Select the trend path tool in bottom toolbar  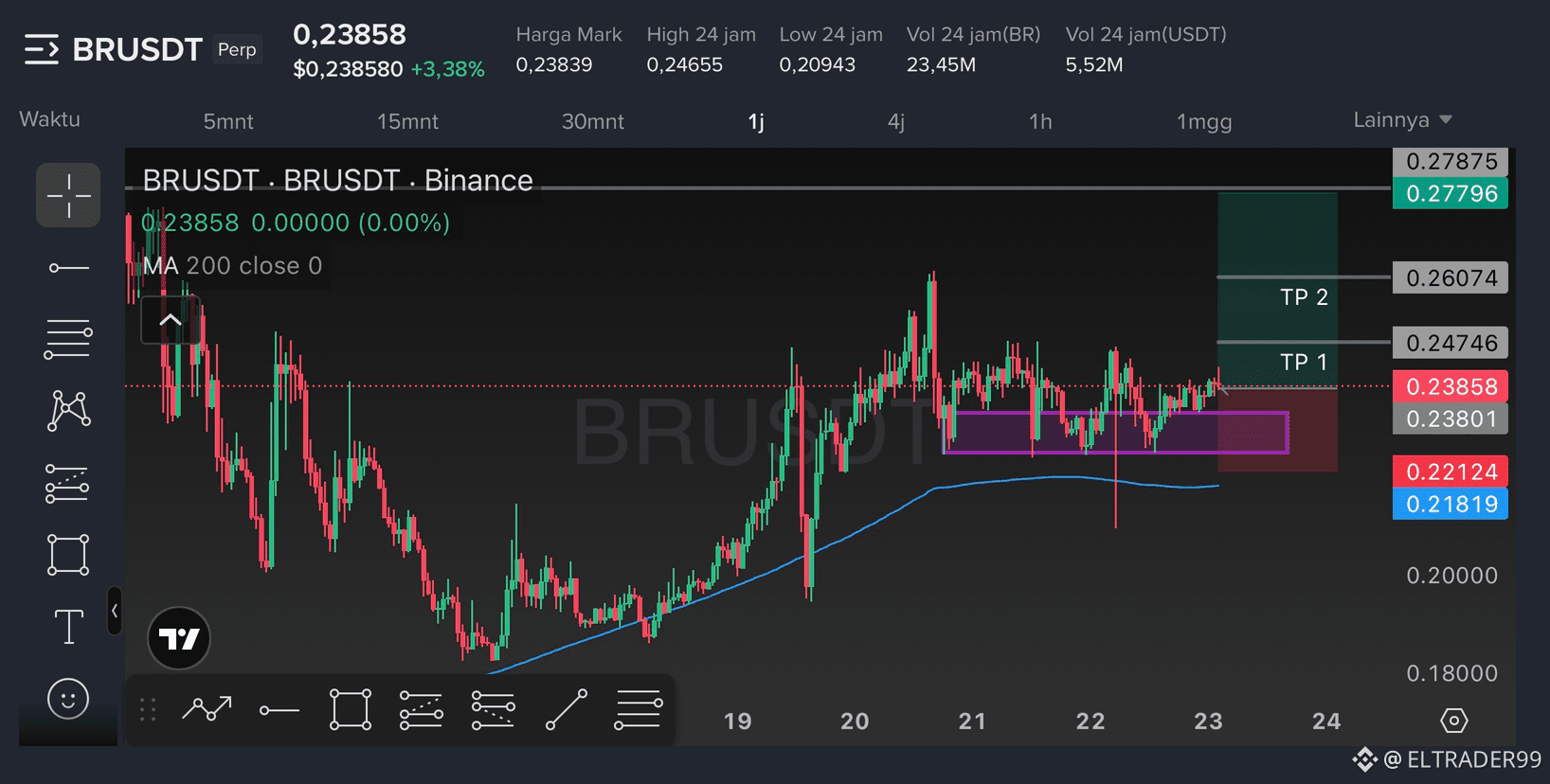click(x=207, y=709)
